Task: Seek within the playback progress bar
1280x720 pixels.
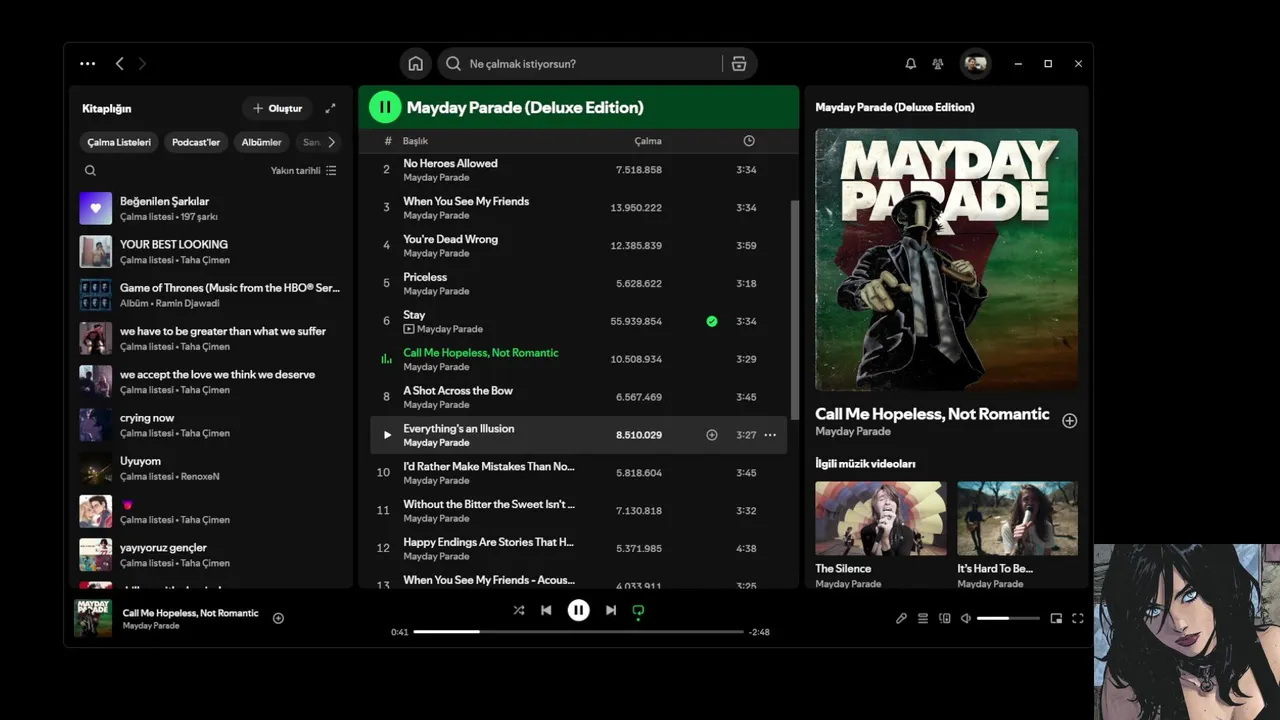Action: [578, 632]
